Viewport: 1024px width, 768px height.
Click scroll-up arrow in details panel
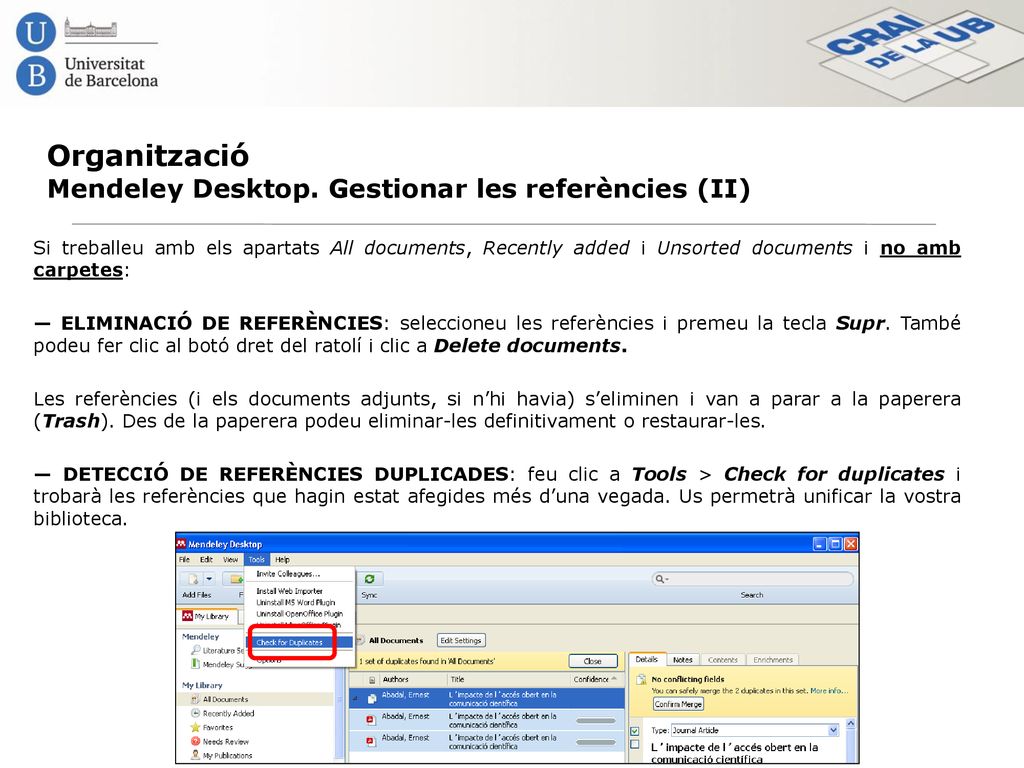(x=850, y=724)
